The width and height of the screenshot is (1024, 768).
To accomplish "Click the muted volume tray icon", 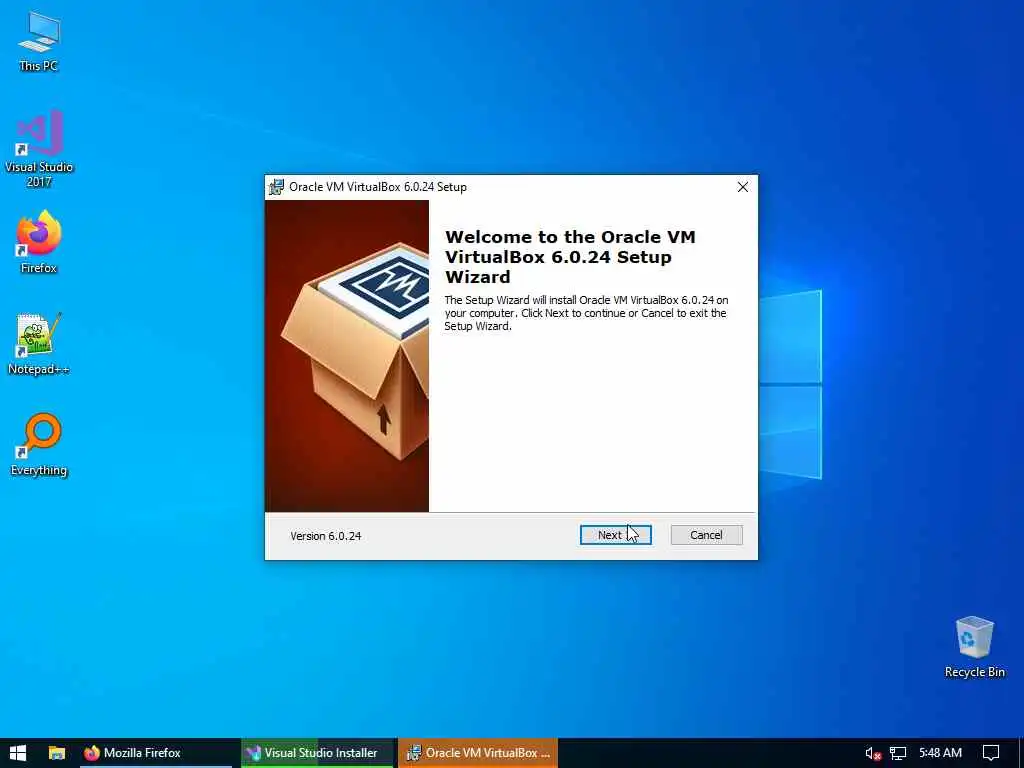I will [x=873, y=754].
